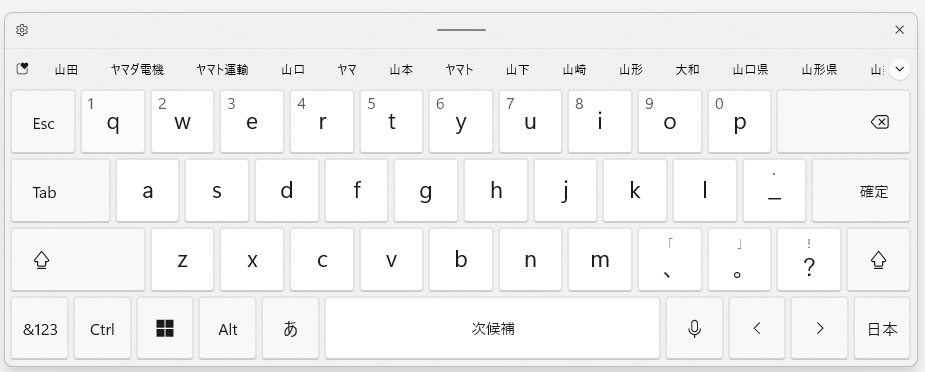
Task: Tap the o key
Action: click(670, 121)
